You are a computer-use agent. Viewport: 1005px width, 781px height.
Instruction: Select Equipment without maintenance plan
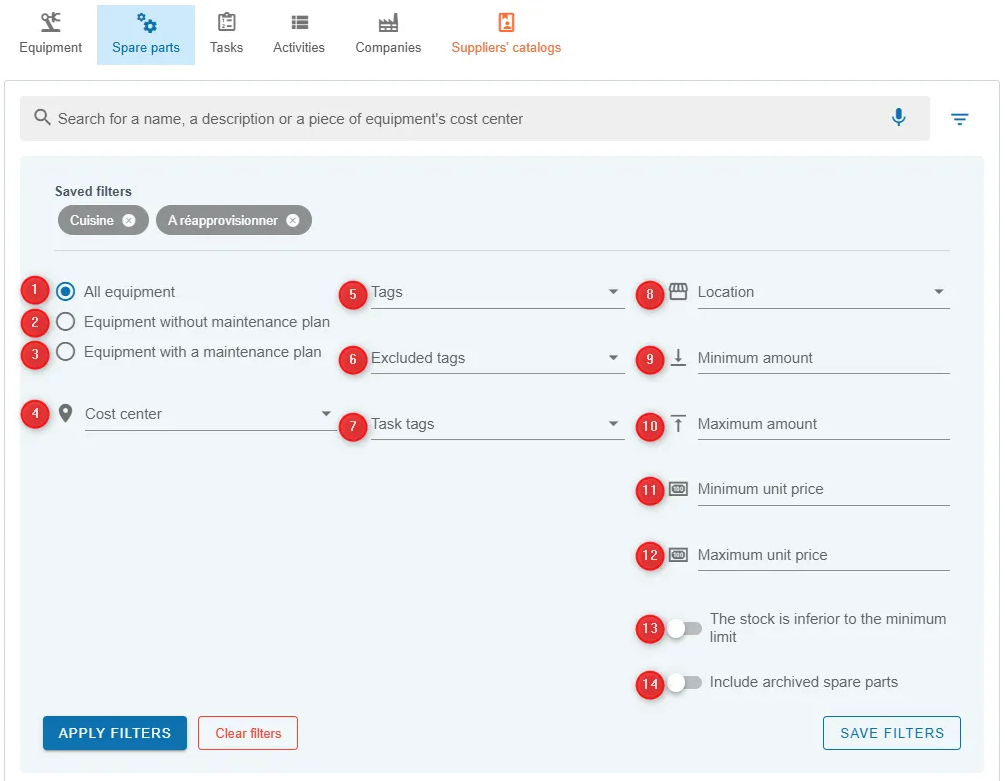tap(65, 322)
